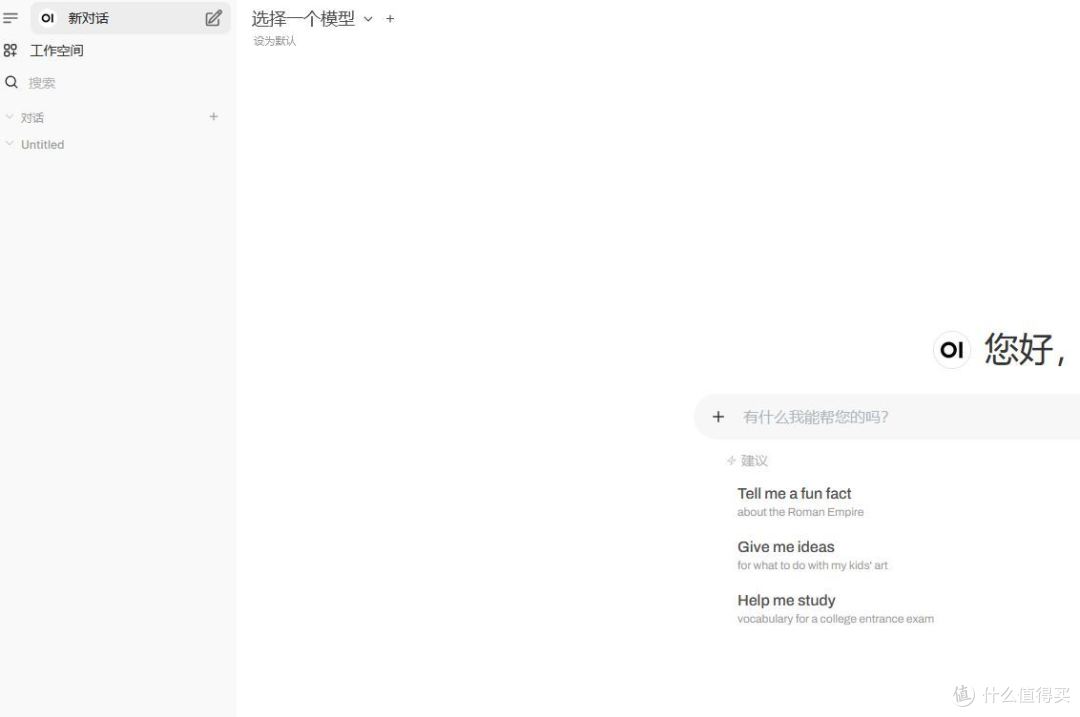1080x717 pixels.
Task: Toggle the sidebar with the hamburger icon
Action: coord(11,17)
